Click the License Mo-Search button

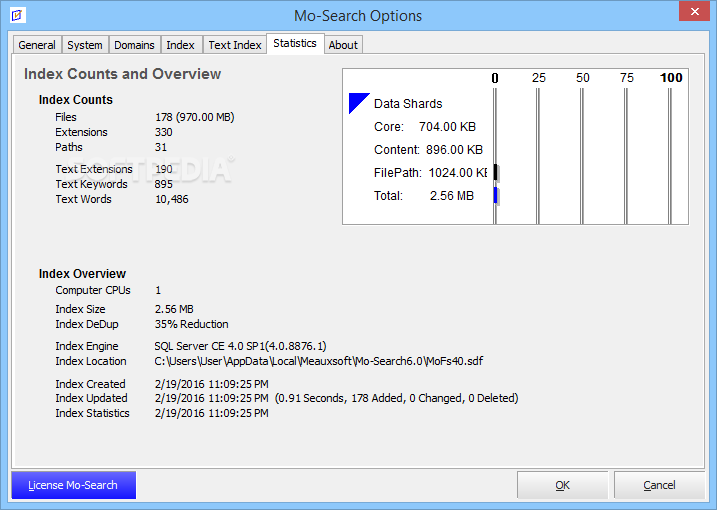coord(73,485)
